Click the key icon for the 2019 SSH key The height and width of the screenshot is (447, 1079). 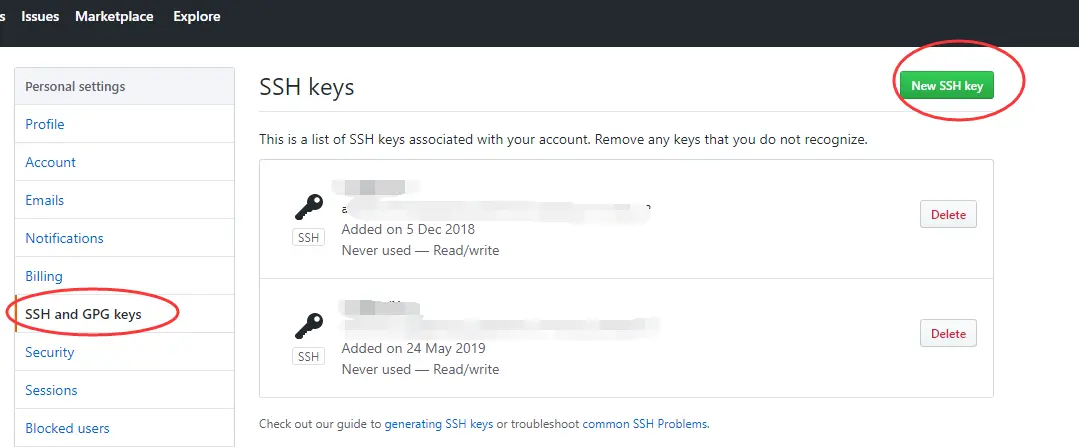coord(309,326)
